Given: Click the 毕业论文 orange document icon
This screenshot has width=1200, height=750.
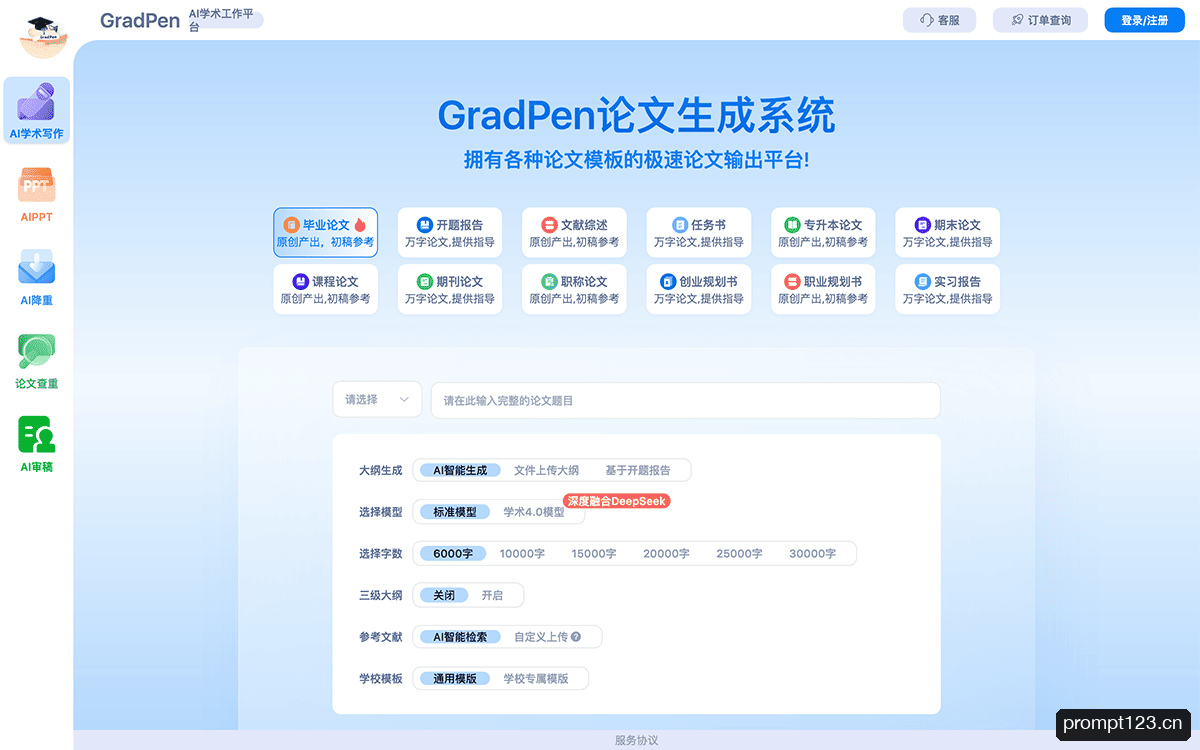Looking at the screenshot, I should pyautogui.click(x=292, y=225).
